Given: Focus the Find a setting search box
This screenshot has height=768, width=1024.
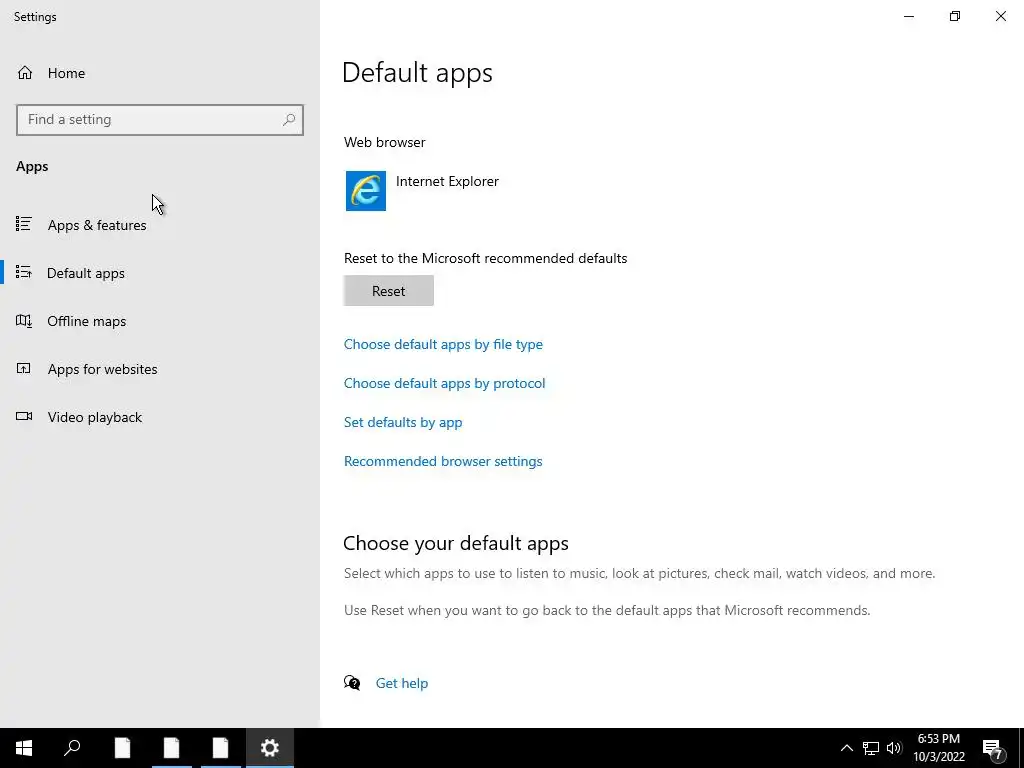Looking at the screenshot, I should 160,120.
